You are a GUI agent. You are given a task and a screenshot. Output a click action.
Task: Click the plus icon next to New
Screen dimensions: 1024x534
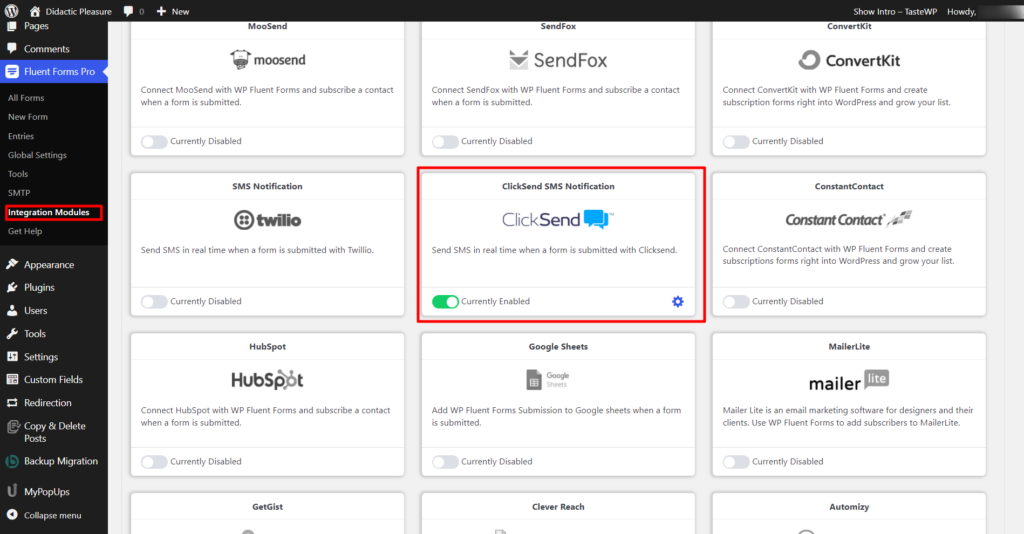click(x=161, y=11)
